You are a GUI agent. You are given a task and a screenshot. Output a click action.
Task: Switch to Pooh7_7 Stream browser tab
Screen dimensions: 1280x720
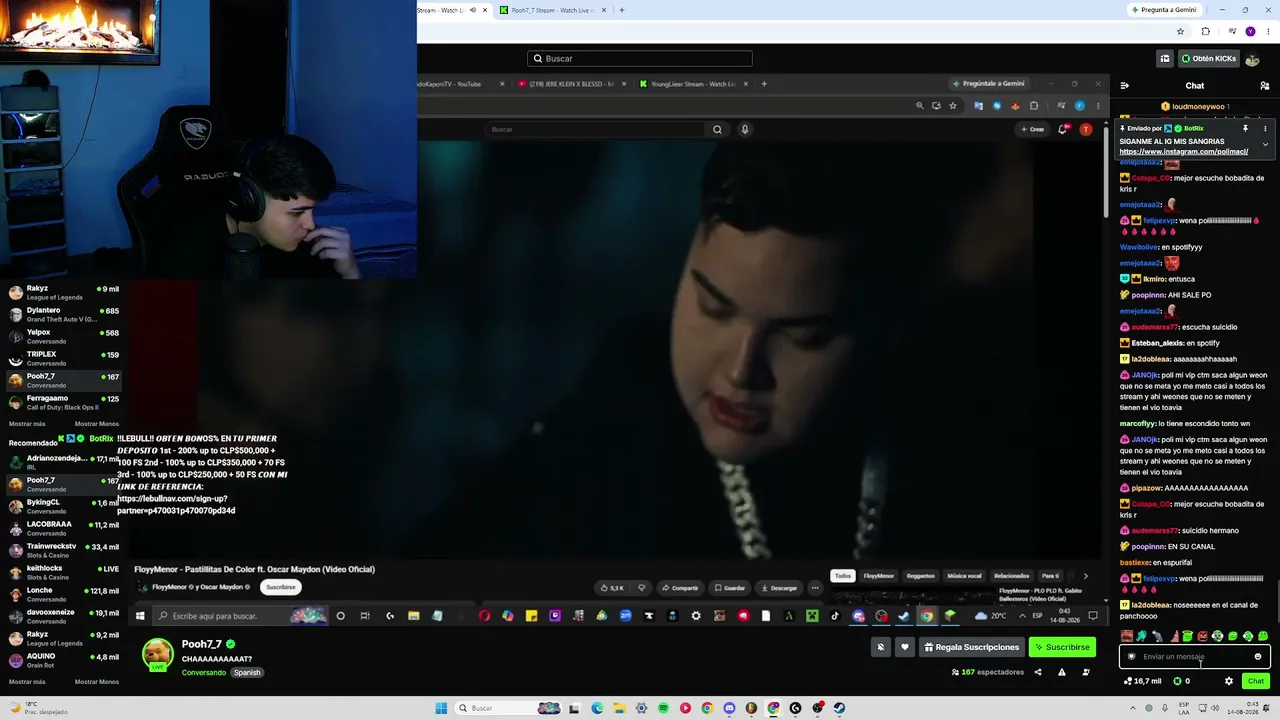tap(553, 10)
